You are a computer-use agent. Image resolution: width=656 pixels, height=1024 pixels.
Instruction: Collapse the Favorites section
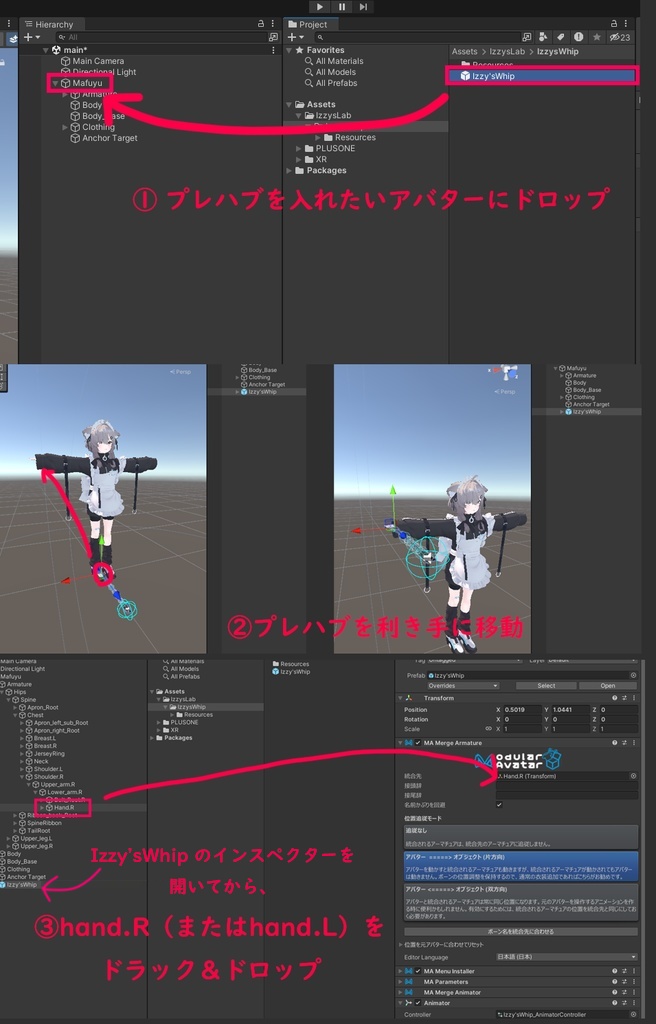(x=289, y=50)
